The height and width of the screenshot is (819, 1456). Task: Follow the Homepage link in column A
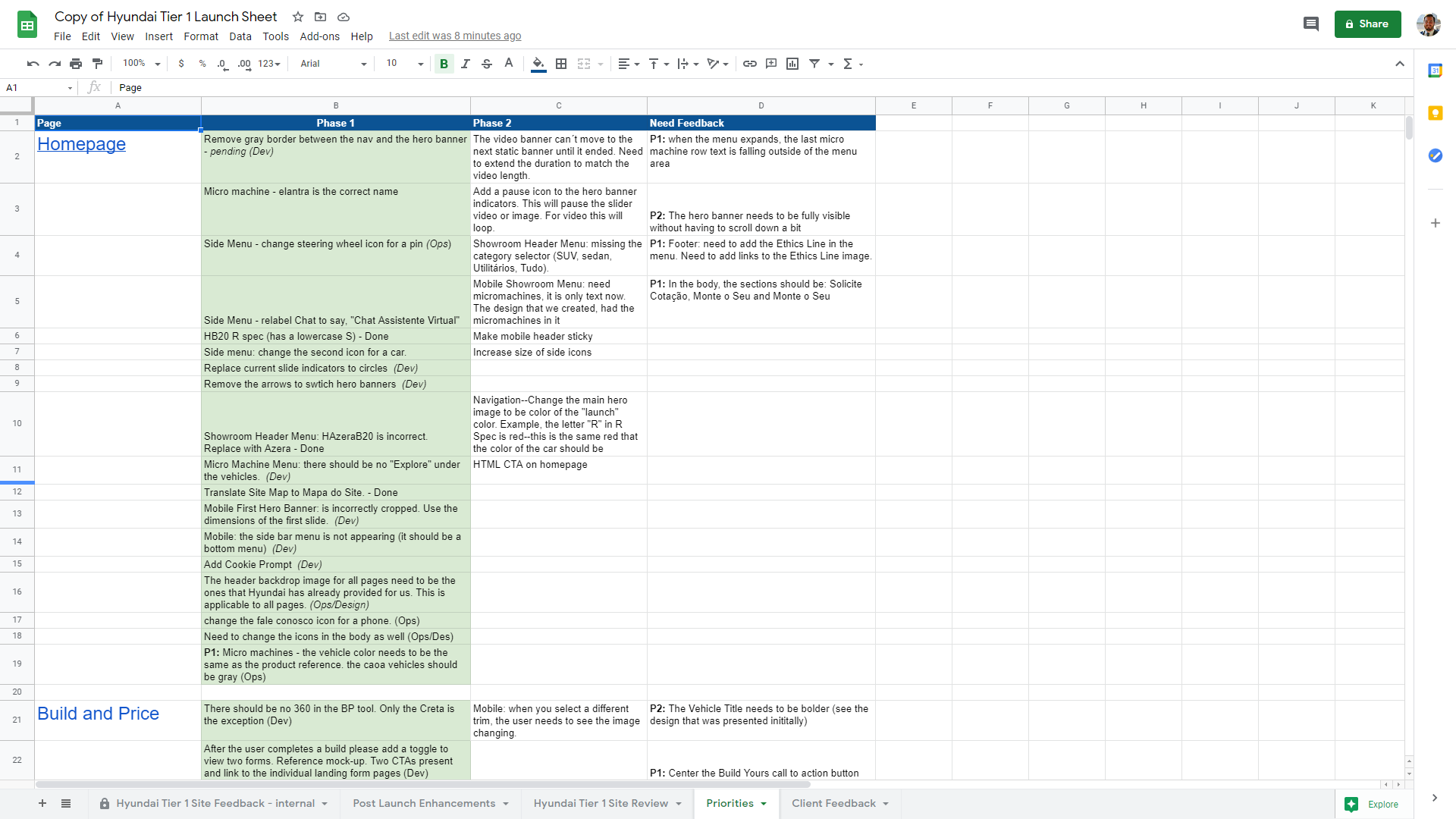(81, 144)
